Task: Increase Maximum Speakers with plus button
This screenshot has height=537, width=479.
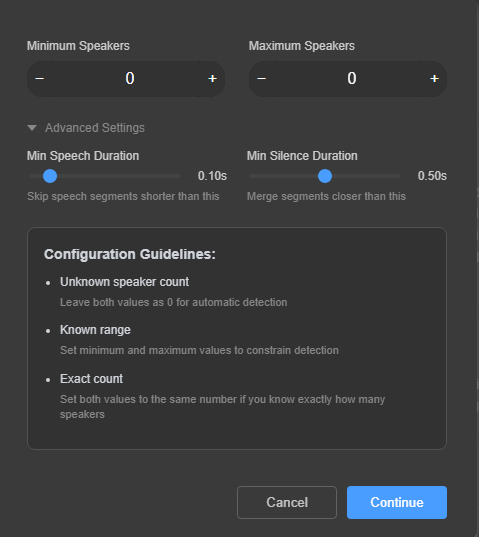Action: (x=434, y=79)
